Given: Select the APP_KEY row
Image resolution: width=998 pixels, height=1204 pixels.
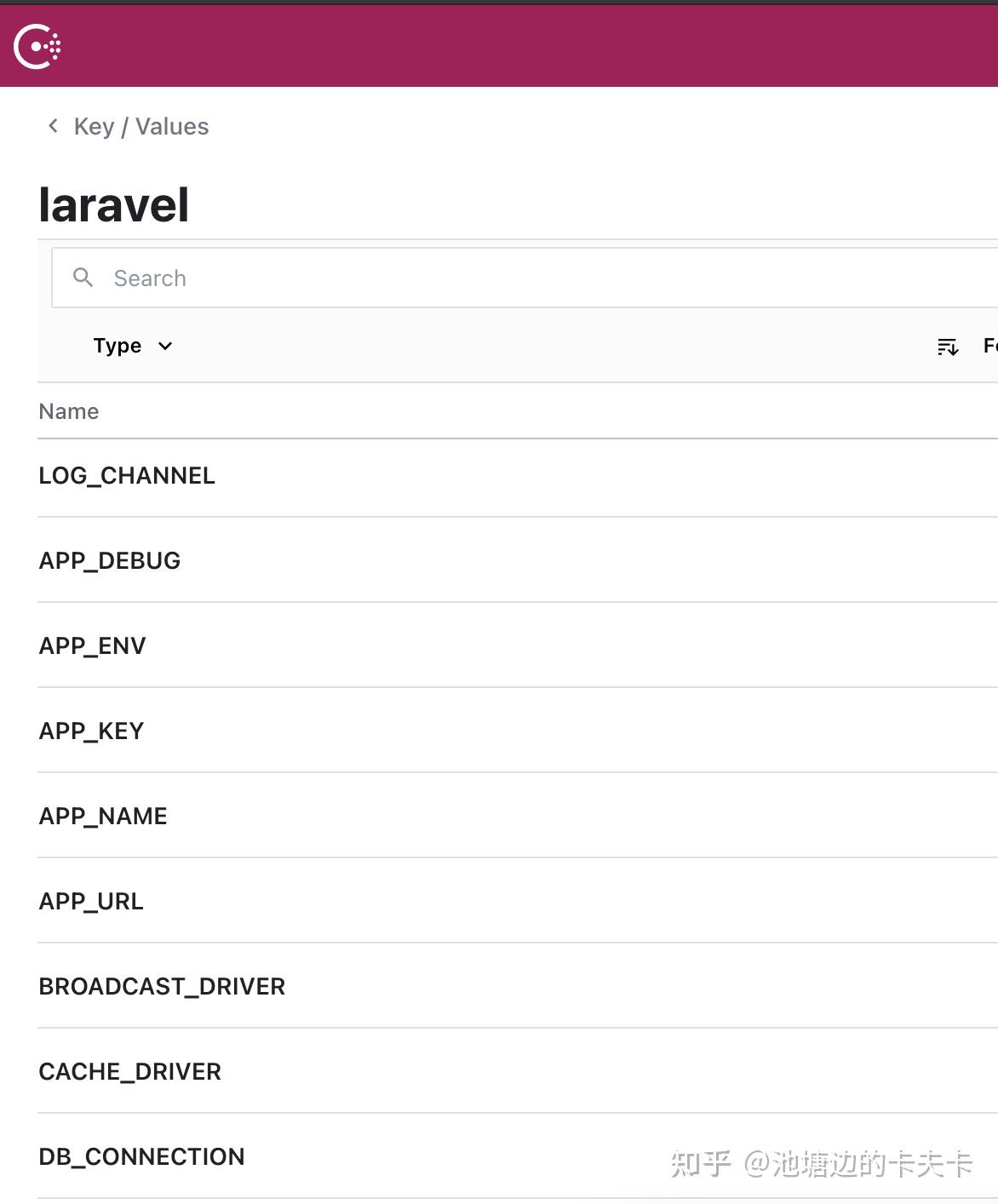Looking at the screenshot, I should [91, 731].
